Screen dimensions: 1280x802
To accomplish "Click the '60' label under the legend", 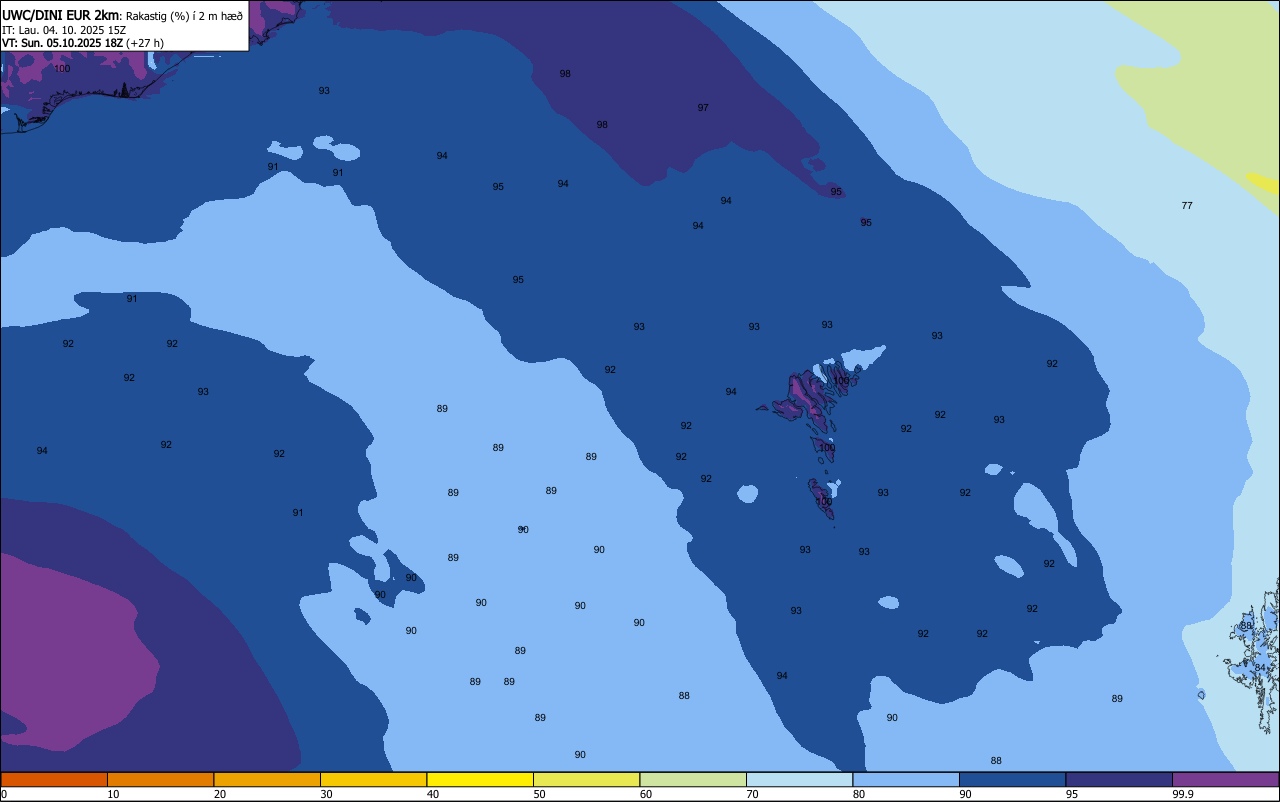I will click(x=646, y=794).
